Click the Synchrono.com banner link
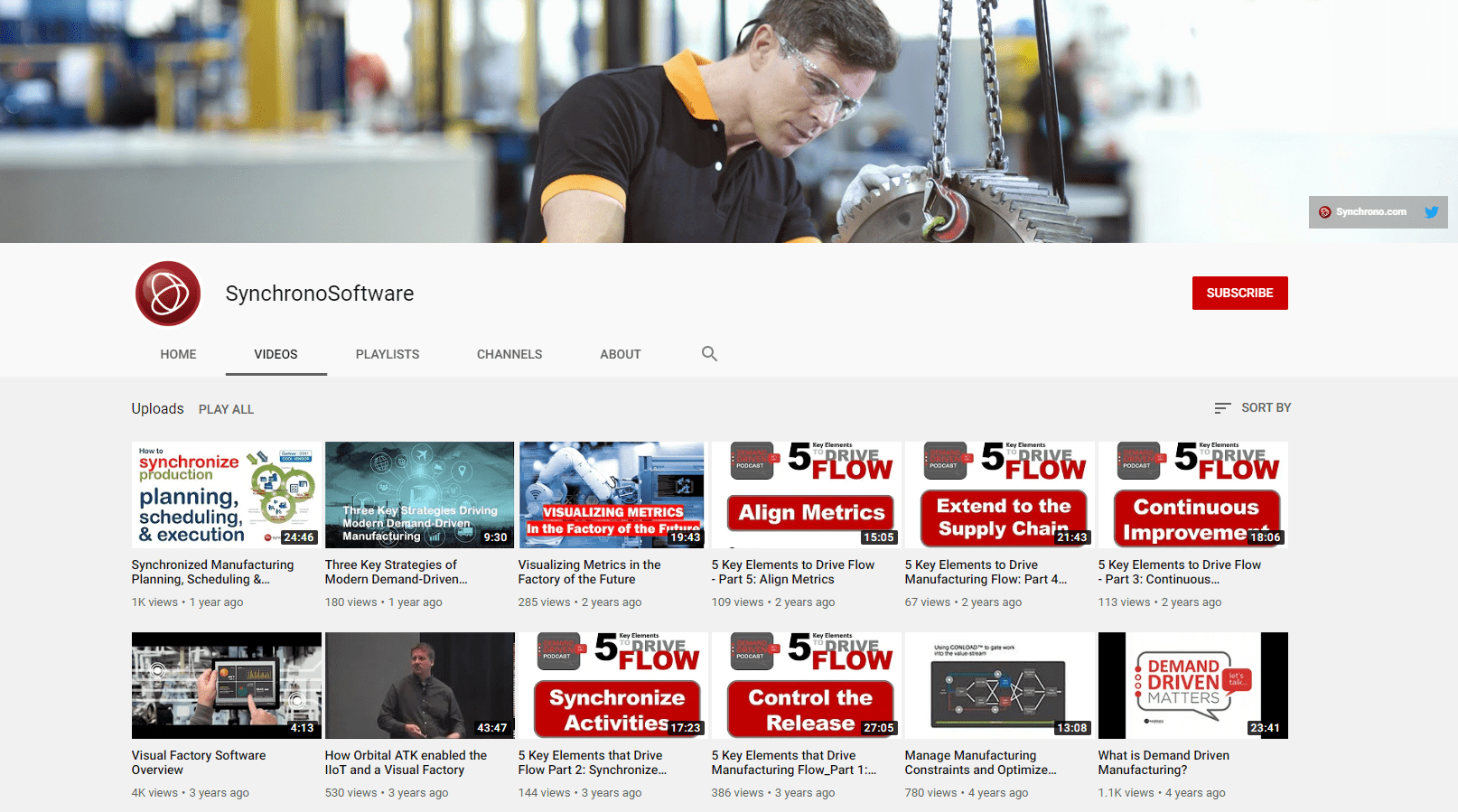The width and height of the screenshot is (1458, 812). [x=1362, y=212]
